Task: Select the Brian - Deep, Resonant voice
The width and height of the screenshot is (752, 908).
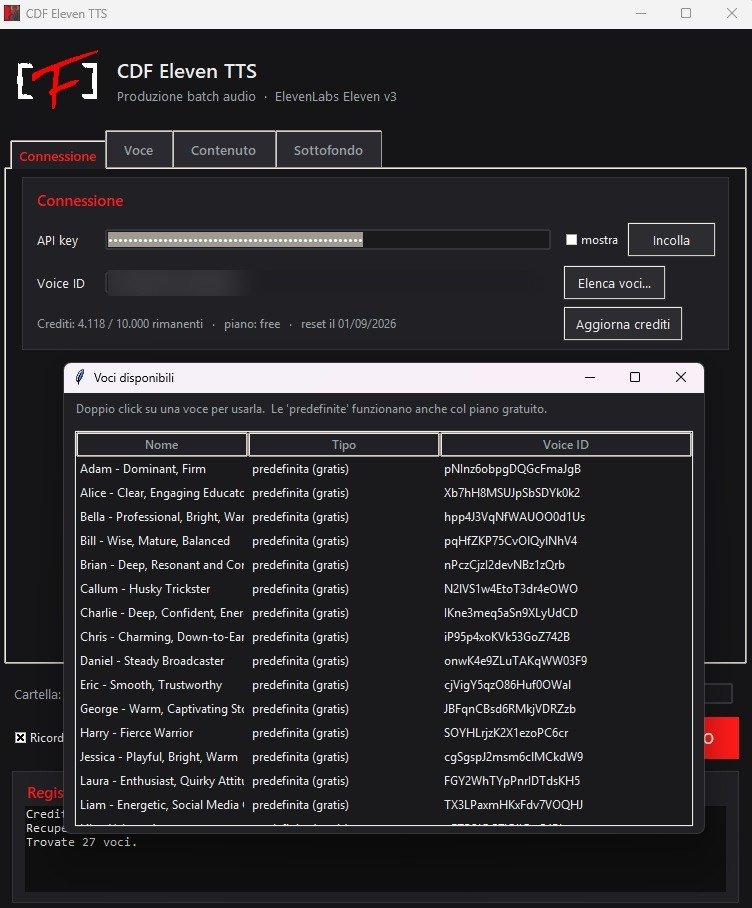Action: point(384,565)
